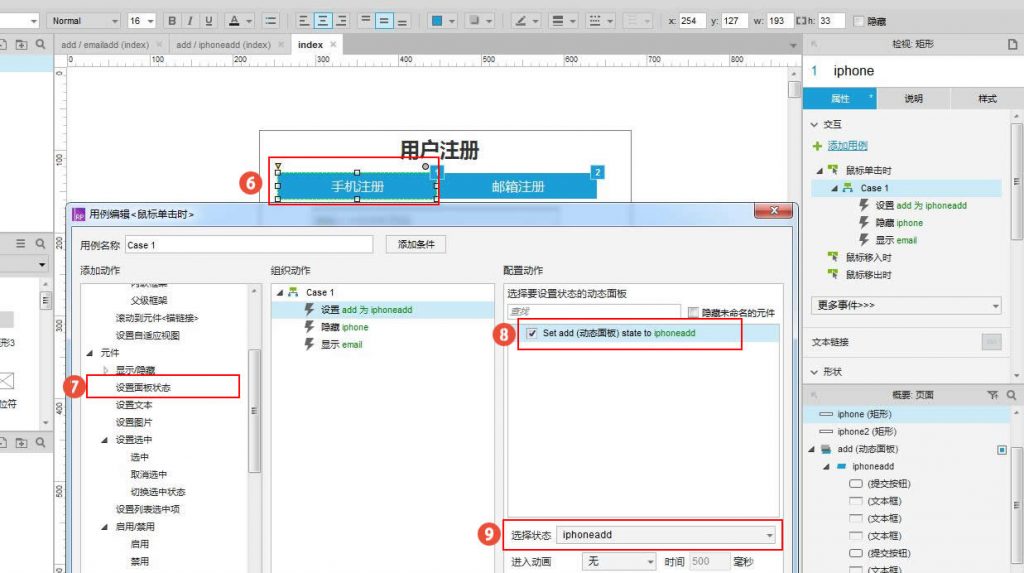Toggle the 隐藏 checkbox in toolbar

coord(859,22)
